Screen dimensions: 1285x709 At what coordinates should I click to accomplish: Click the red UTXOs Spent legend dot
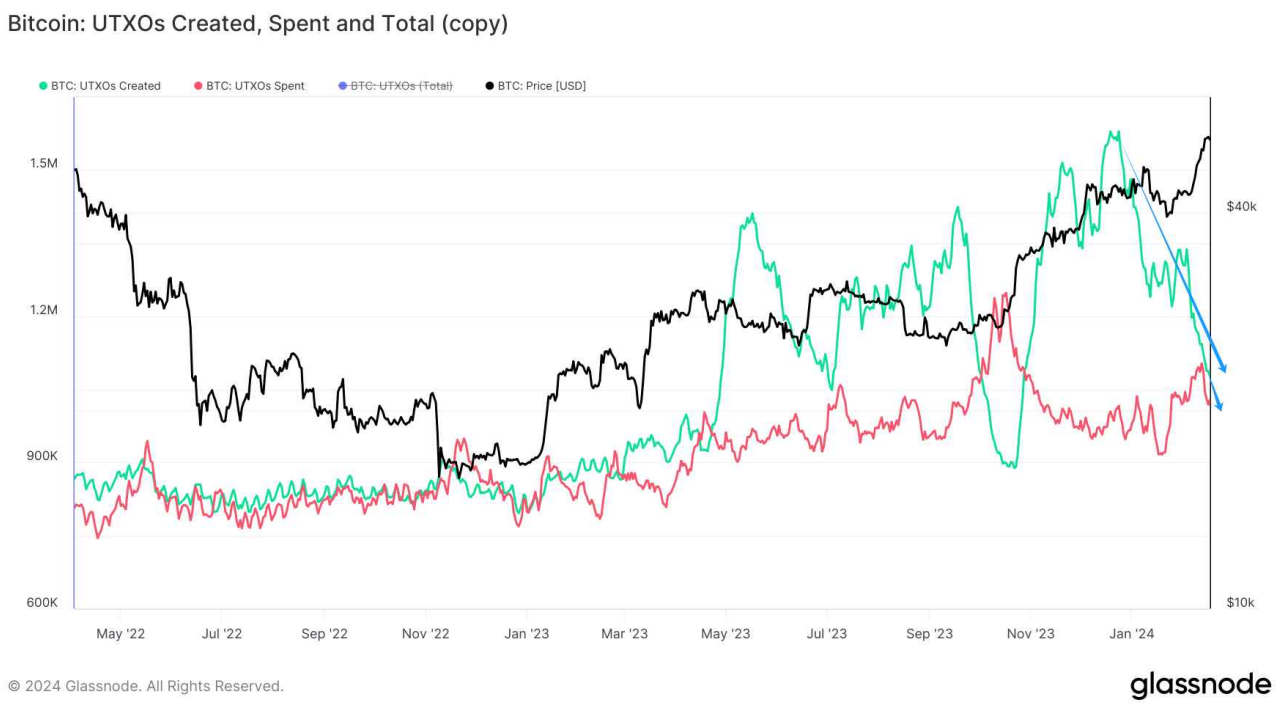tap(198, 86)
